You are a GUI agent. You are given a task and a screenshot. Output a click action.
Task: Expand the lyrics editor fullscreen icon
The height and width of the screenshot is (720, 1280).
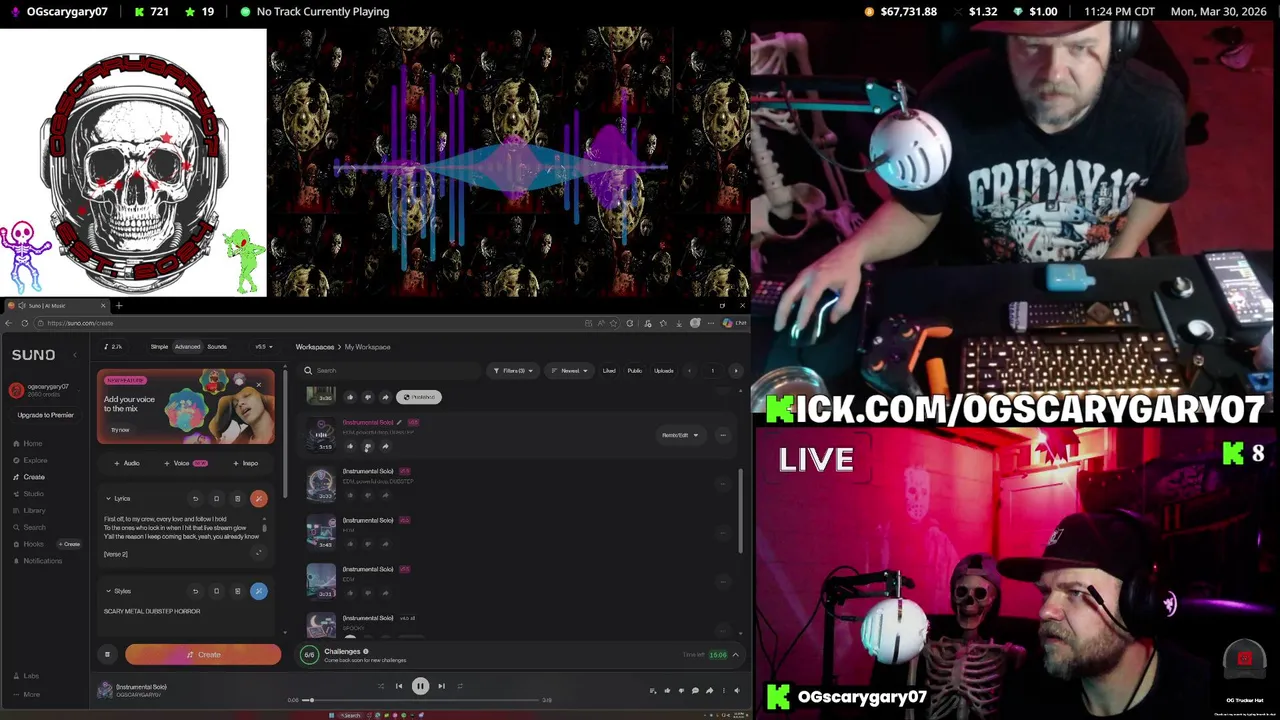[258, 553]
